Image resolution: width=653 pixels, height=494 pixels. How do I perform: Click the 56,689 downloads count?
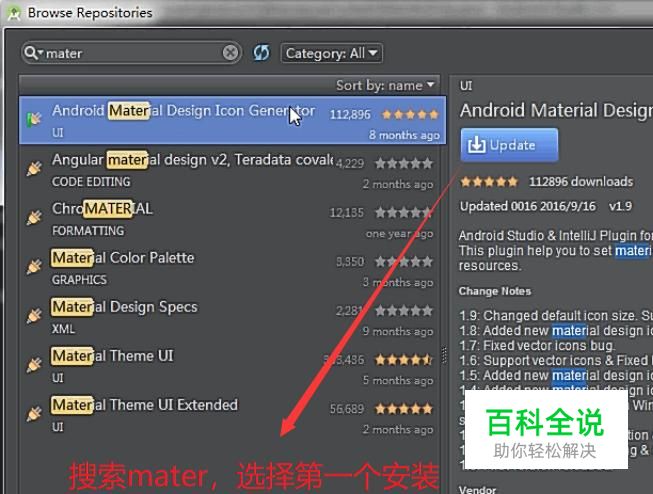(347, 409)
